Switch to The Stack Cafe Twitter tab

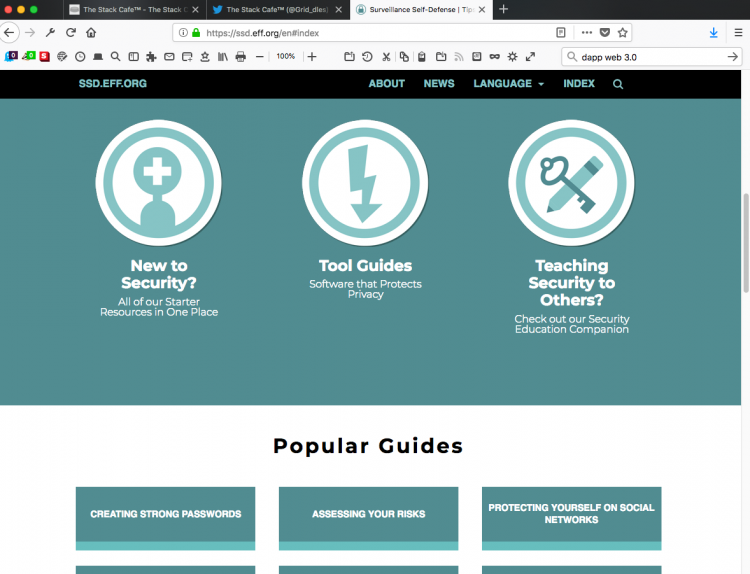click(x=277, y=10)
